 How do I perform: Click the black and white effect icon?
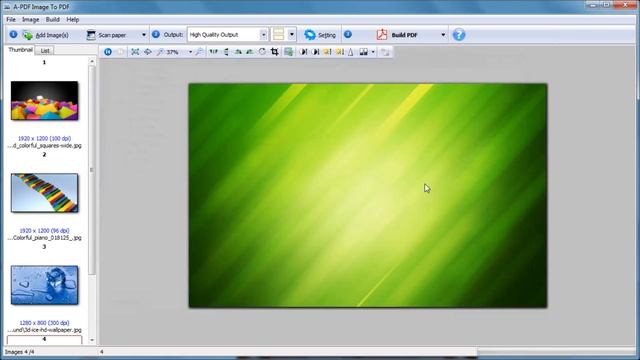pos(363,52)
